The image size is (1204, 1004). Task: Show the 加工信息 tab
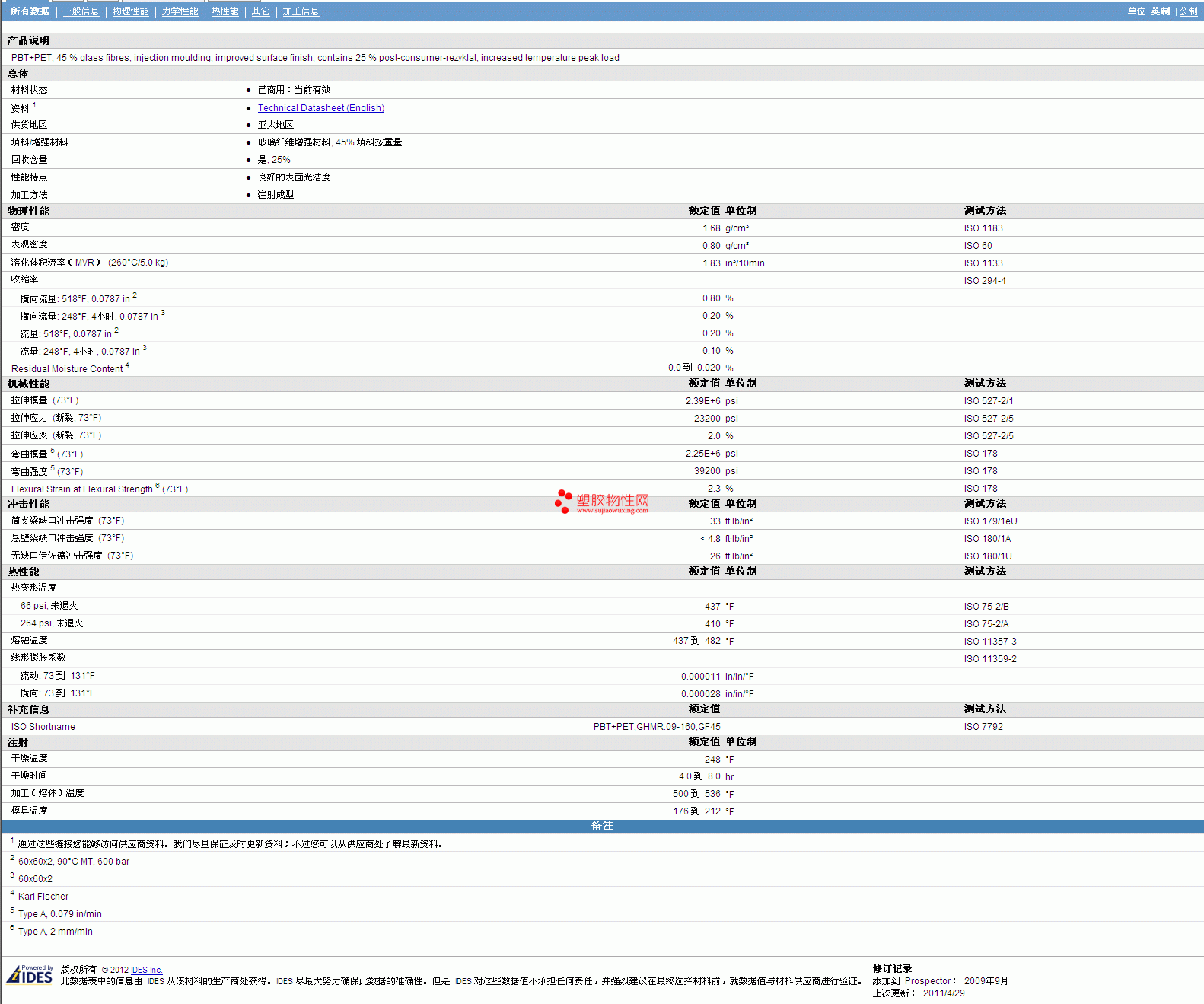tap(301, 11)
